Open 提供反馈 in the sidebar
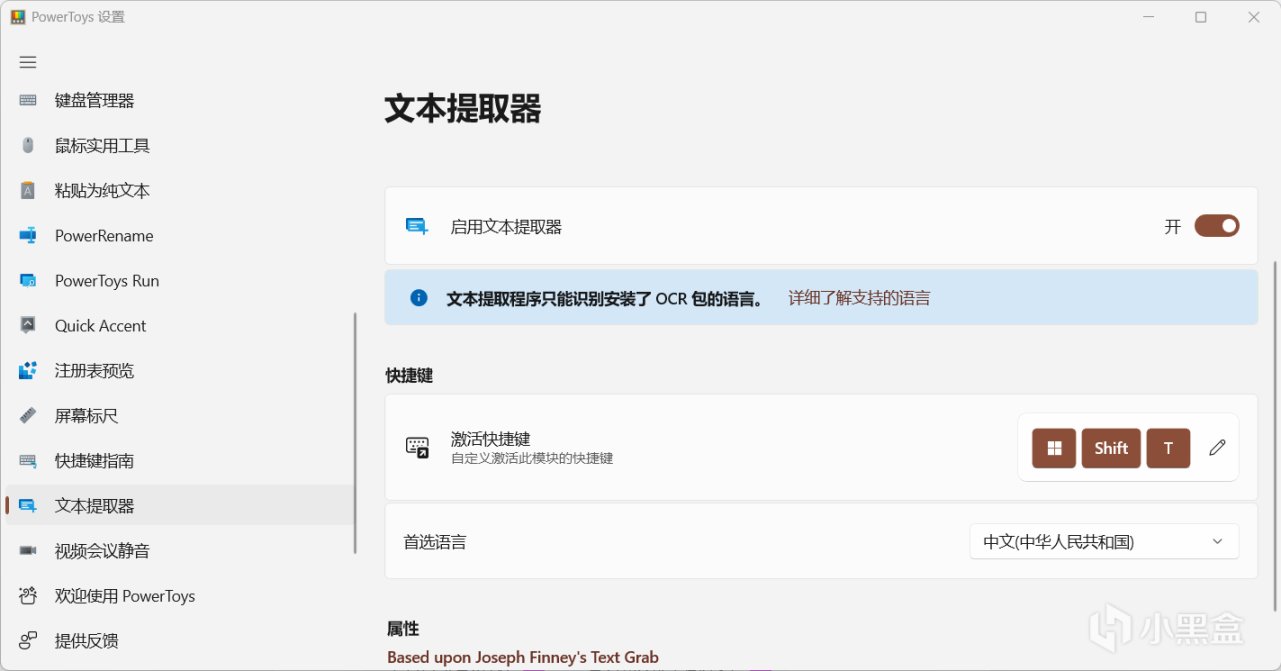Screen dimensions: 1281x671 coord(180,641)
